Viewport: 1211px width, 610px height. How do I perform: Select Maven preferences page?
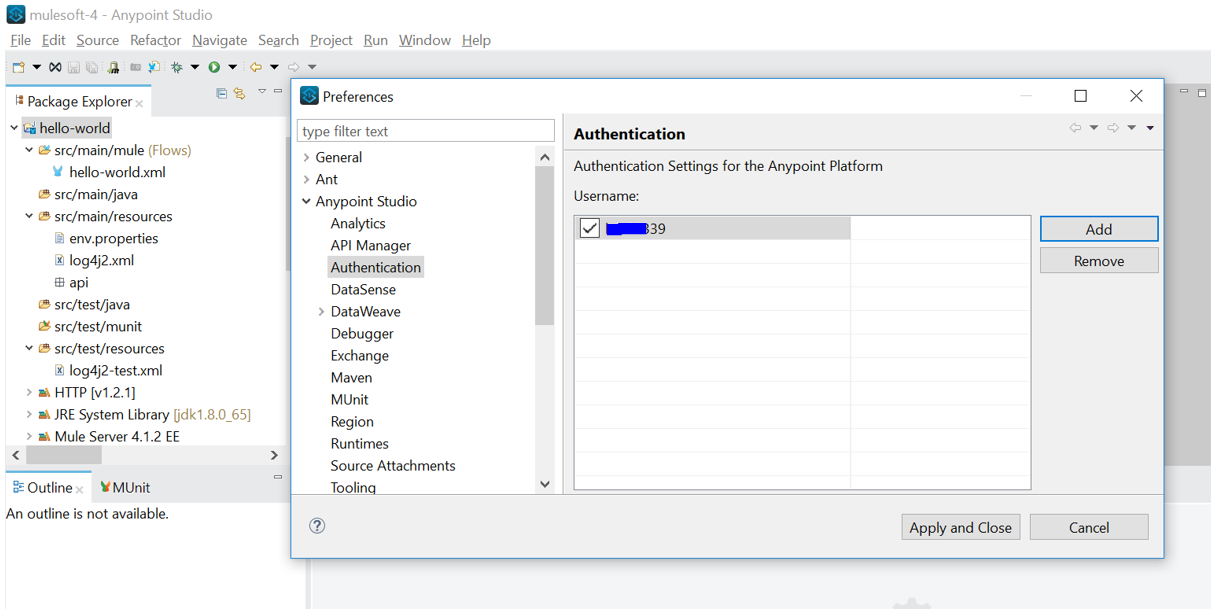(351, 377)
